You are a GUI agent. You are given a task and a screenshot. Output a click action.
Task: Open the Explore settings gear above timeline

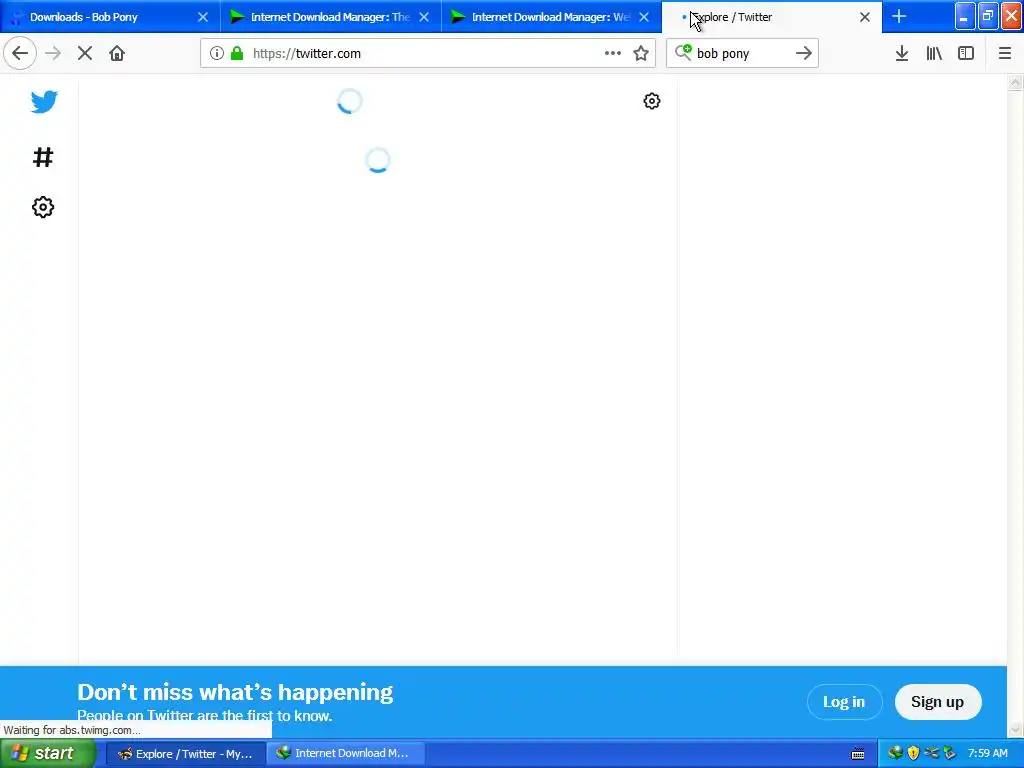[x=652, y=101]
